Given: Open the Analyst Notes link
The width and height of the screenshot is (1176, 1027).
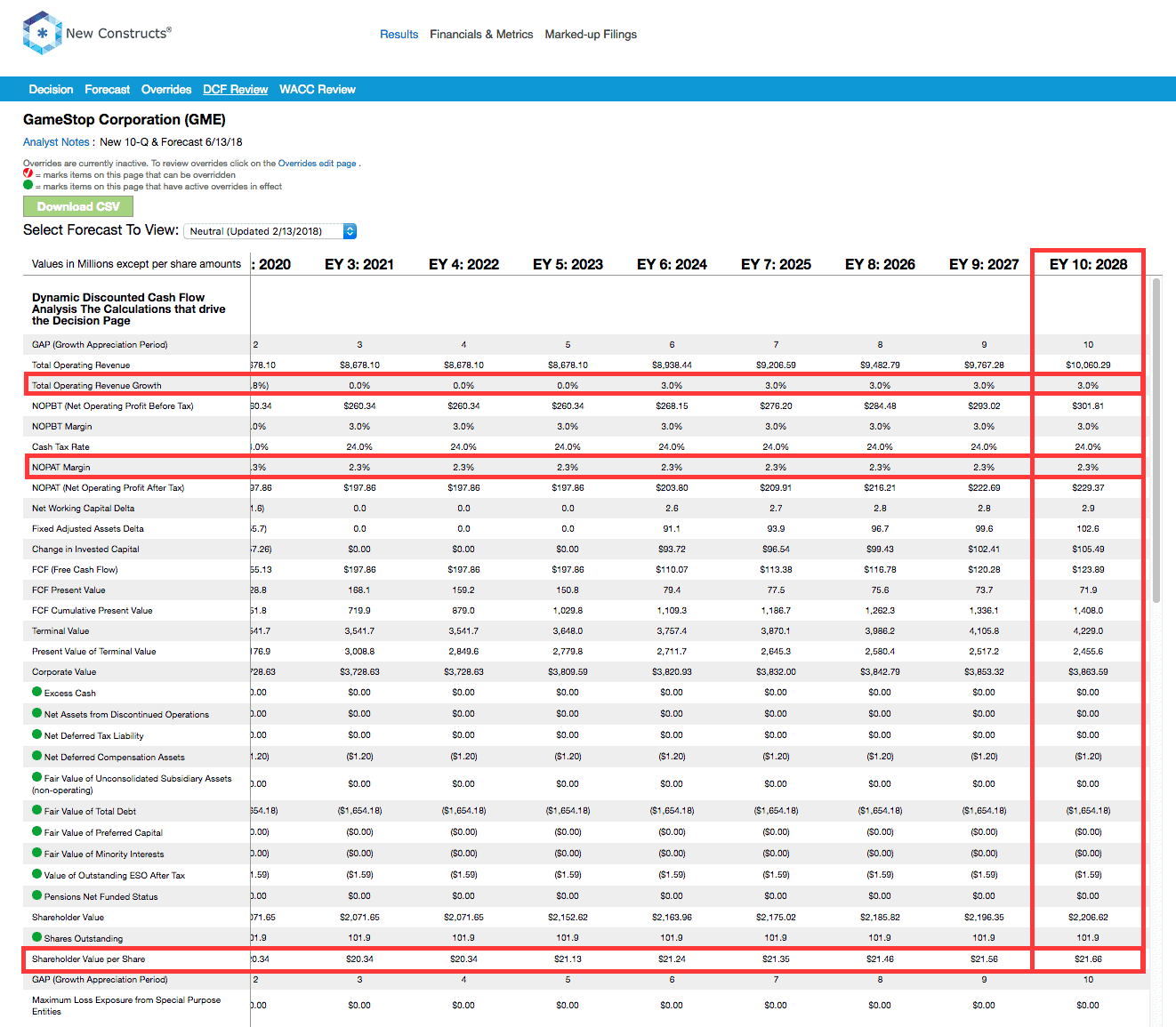Looking at the screenshot, I should point(56,142).
